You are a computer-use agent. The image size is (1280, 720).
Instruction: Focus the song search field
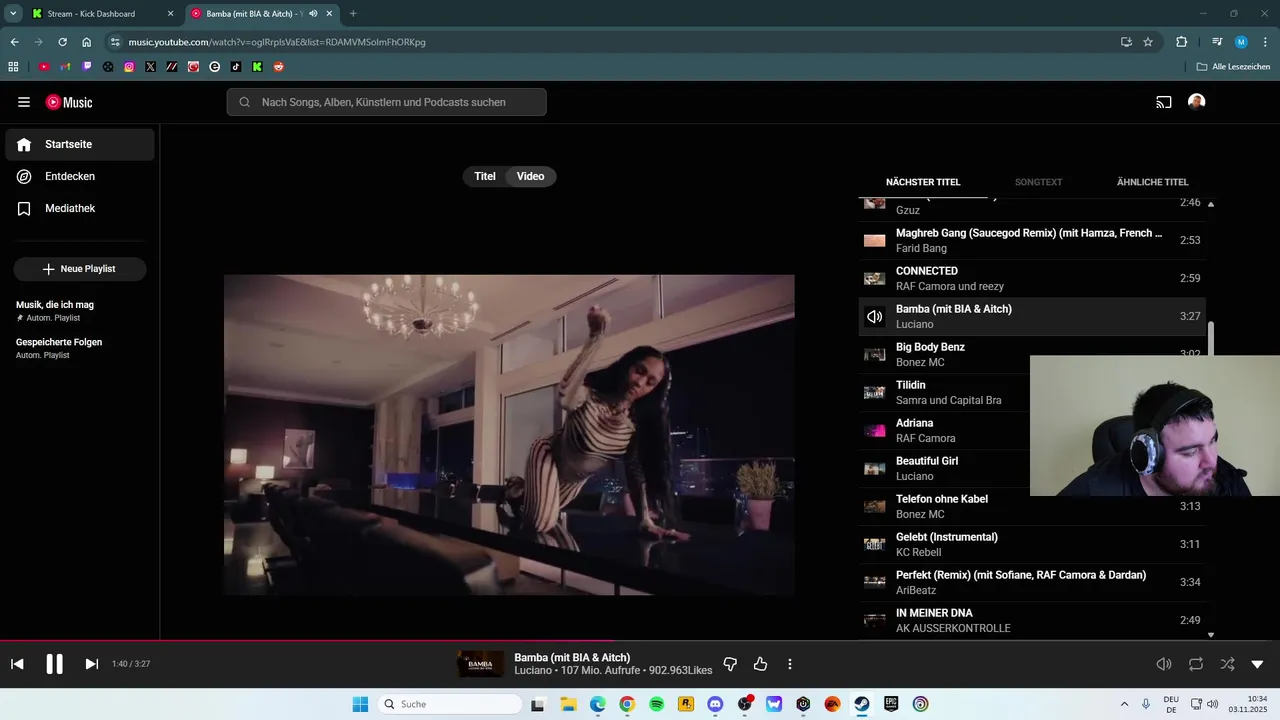point(386,102)
